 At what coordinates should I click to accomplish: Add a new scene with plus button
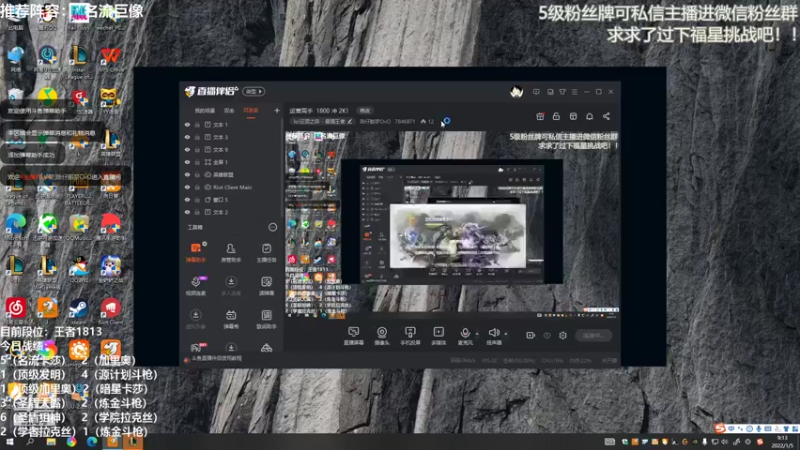coord(277,110)
